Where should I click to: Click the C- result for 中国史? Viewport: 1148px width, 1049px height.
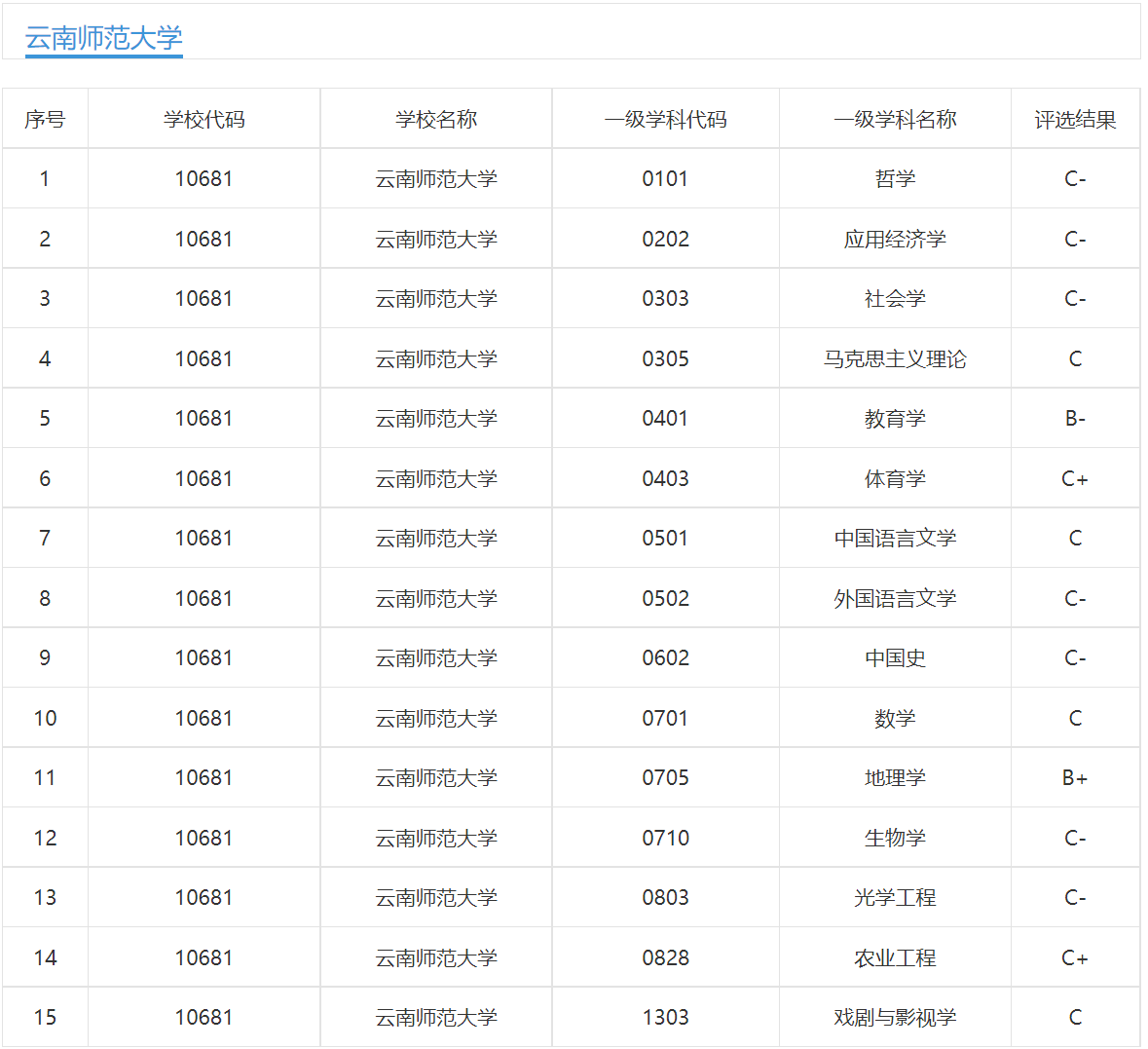point(1075,657)
